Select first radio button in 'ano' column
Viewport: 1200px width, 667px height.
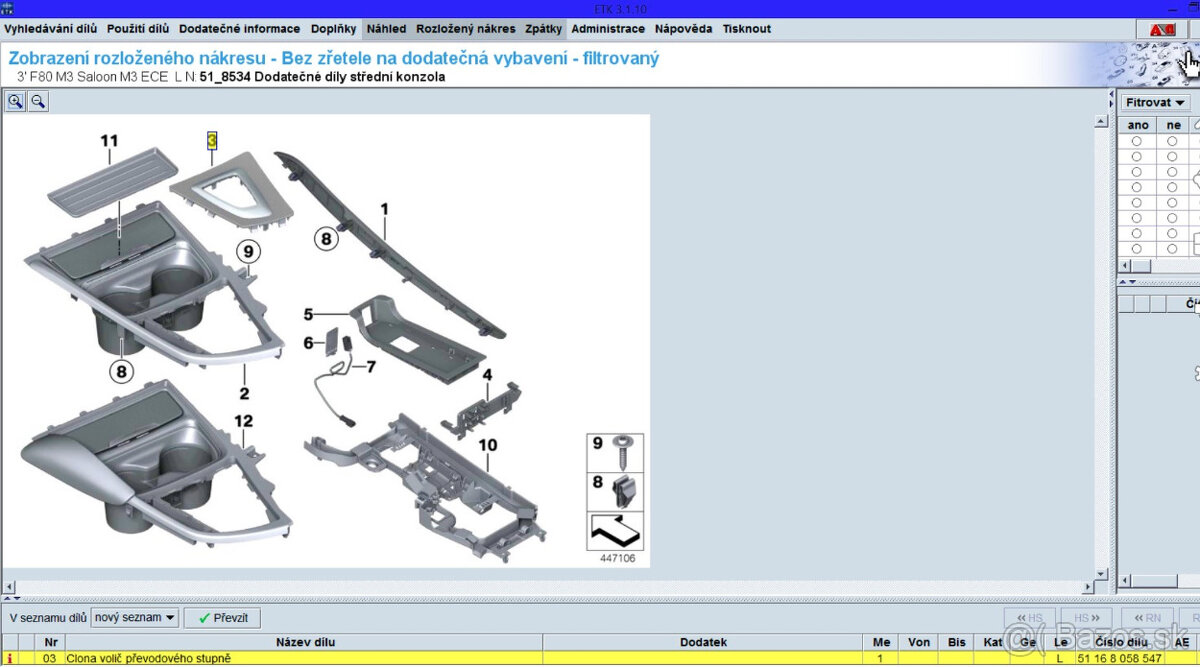(1137, 141)
